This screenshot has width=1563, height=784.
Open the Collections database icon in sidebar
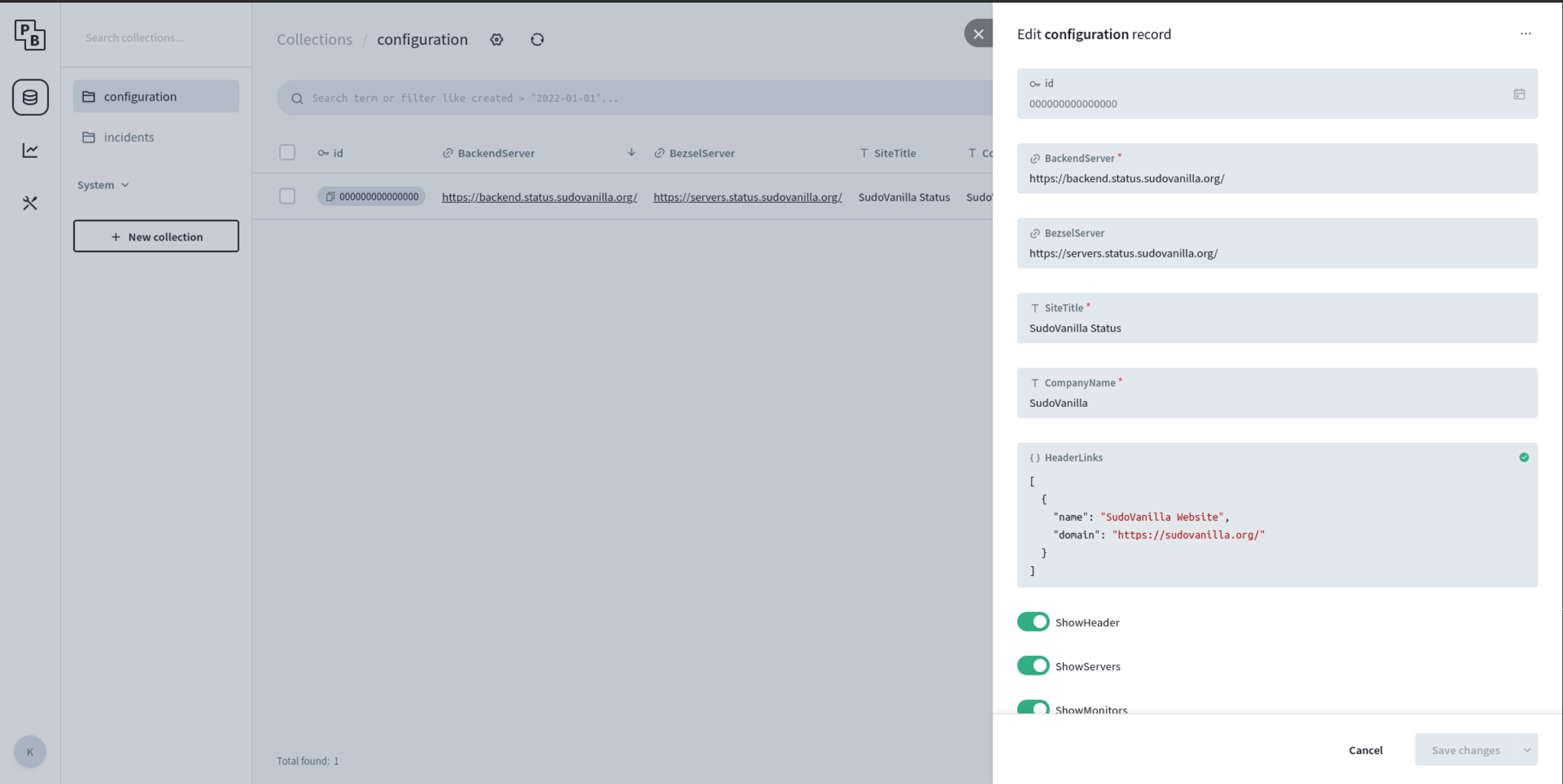pyautogui.click(x=30, y=98)
